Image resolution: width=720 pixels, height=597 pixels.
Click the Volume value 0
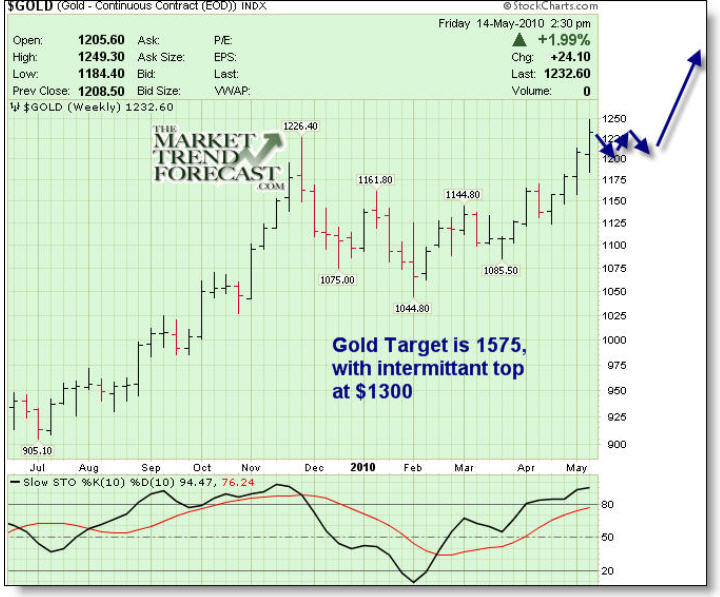pos(587,91)
